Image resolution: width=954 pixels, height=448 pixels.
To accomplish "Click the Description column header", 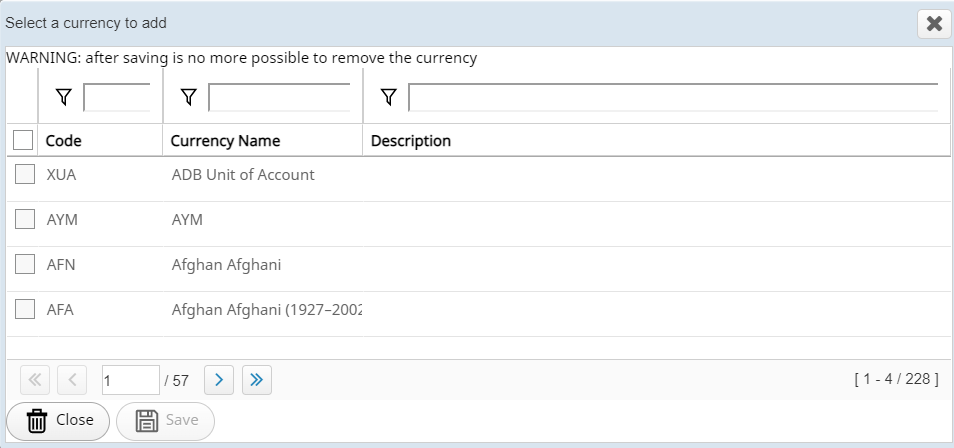I will (x=410, y=141).
